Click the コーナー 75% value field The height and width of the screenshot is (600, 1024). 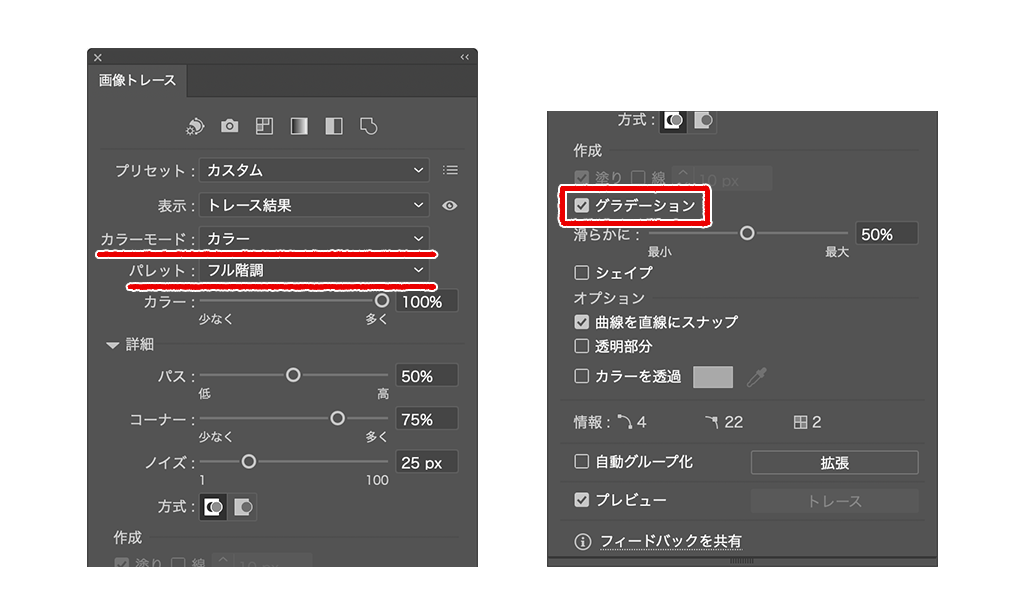click(427, 419)
